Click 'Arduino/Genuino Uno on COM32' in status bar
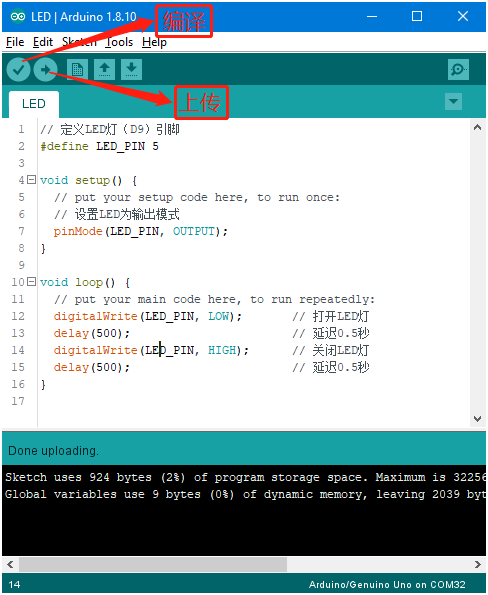The image size is (488, 595). (387, 584)
